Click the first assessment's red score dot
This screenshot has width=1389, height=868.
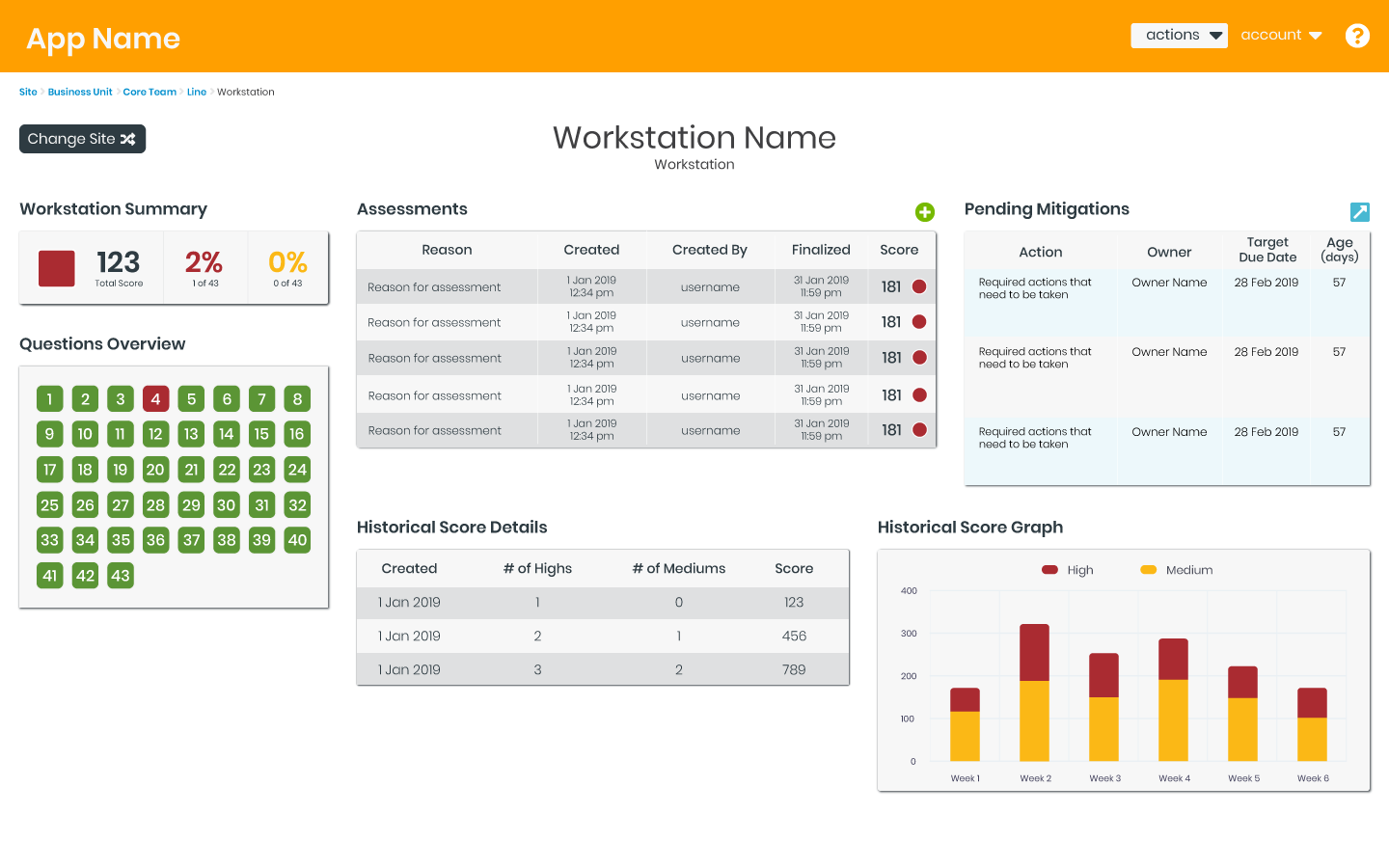coord(919,286)
